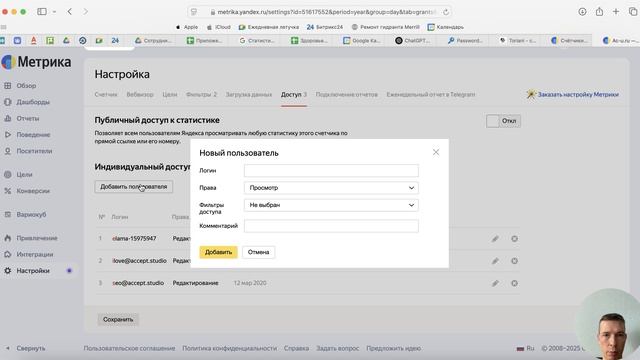Image resolution: width=640 pixels, height=360 pixels.
Task: Switch to the Фильтры tab
Action: click(x=201, y=94)
